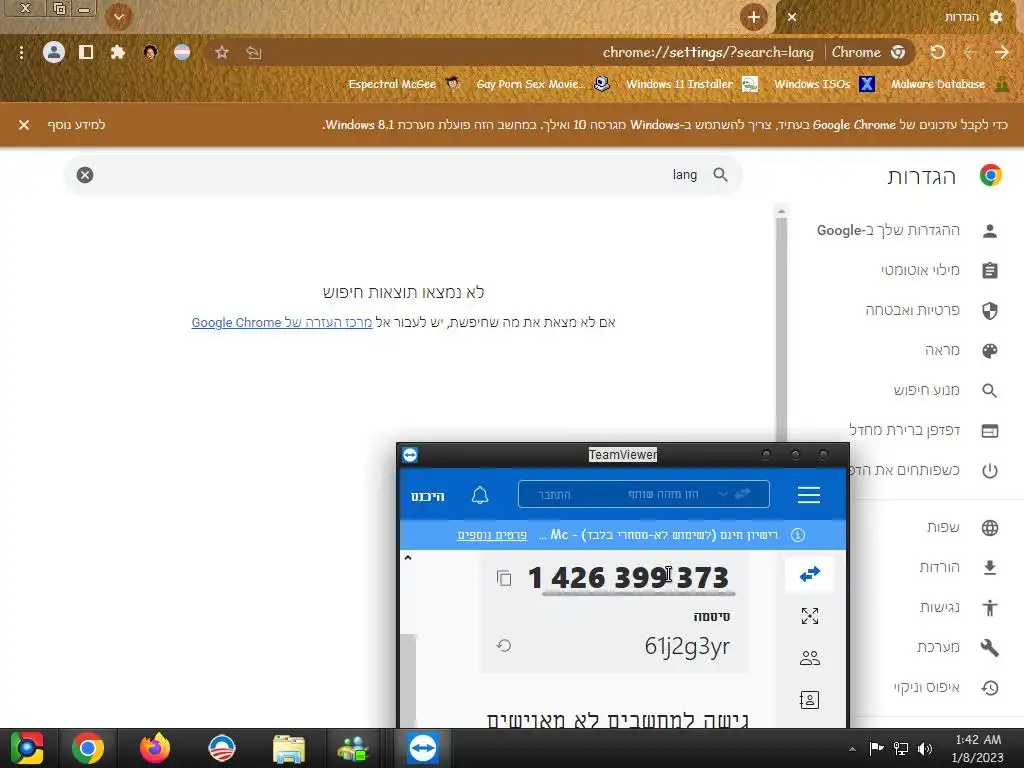The width and height of the screenshot is (1024, 768).
Task: Select TeamViewer remote control arrows tab
Action: pyautogui.click(x=809, y=575)
